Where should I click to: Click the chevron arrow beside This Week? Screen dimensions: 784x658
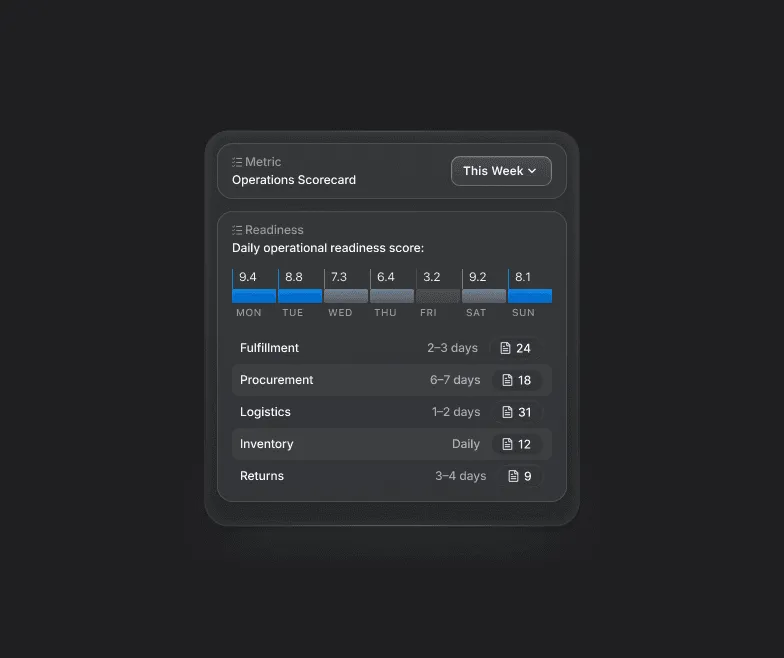click(532, 171)
